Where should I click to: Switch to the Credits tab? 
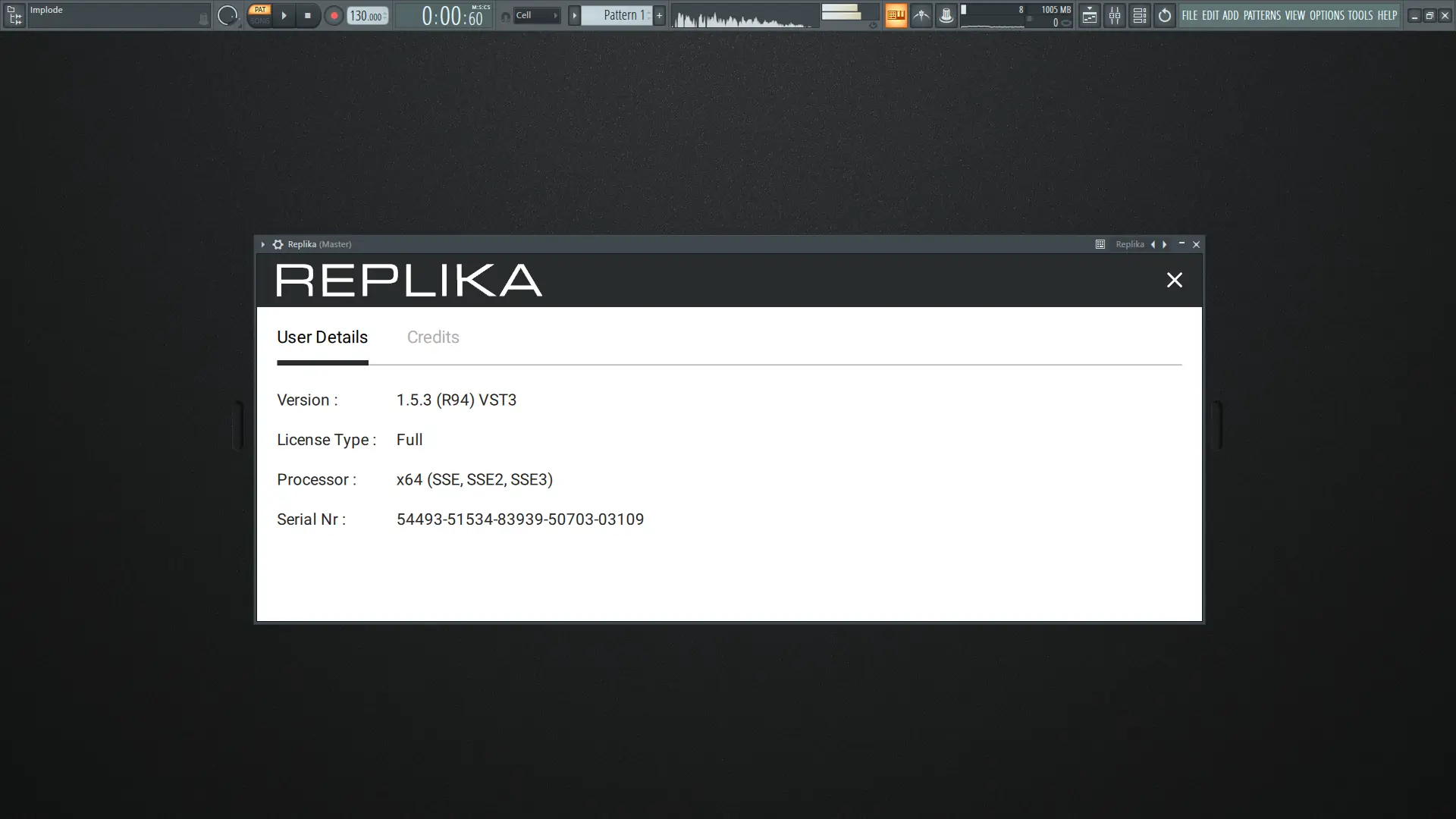click(x=433, y=337)
